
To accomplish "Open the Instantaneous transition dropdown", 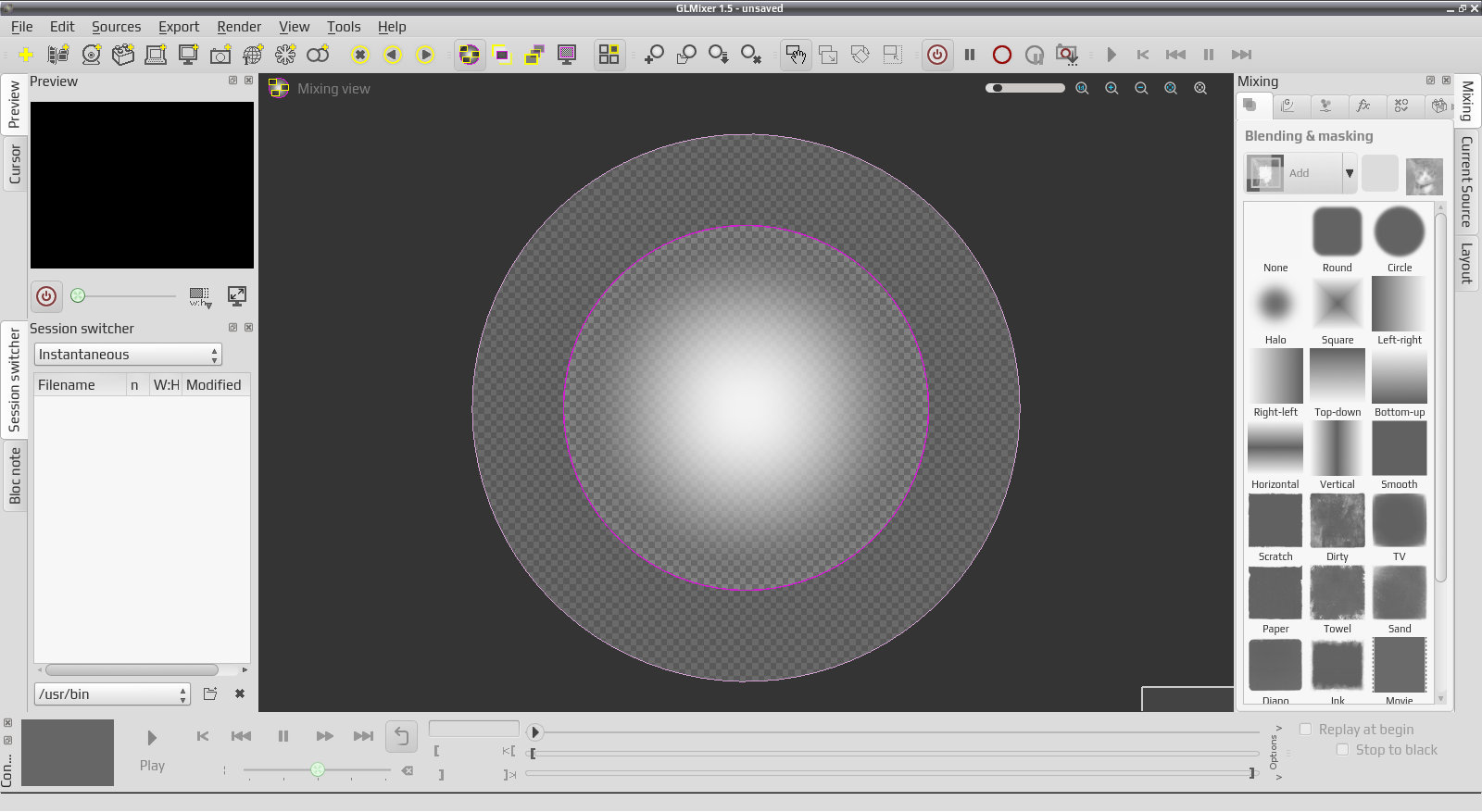I will click(128, 355).
